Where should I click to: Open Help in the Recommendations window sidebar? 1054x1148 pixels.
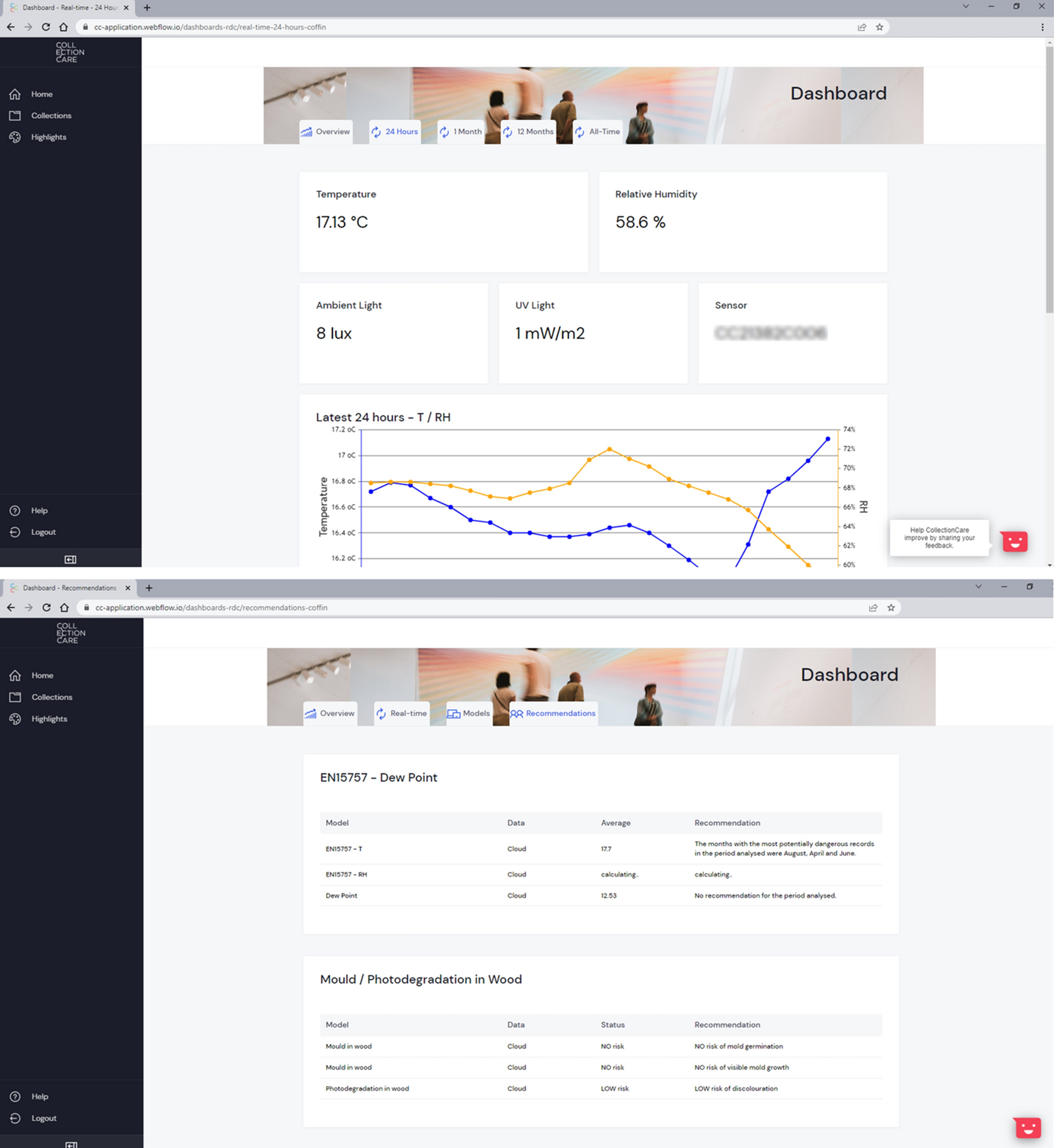click(x=29, y=1096)
